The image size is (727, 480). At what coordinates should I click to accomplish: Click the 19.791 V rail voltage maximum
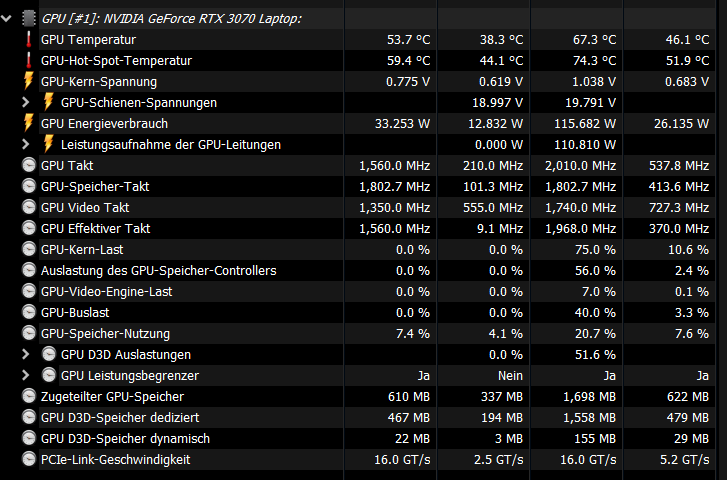[591, 102]
